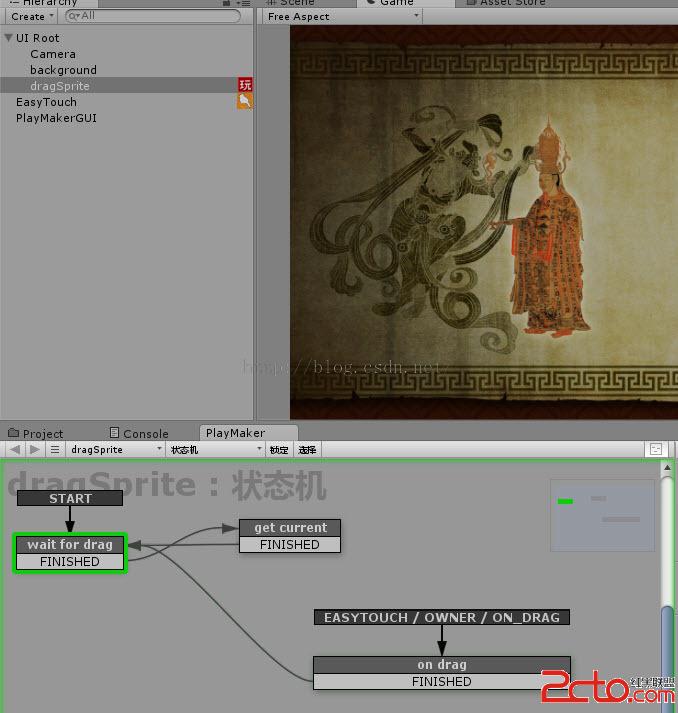Open the dragSprite object dropdown in PlayMaker

[115, 450]
